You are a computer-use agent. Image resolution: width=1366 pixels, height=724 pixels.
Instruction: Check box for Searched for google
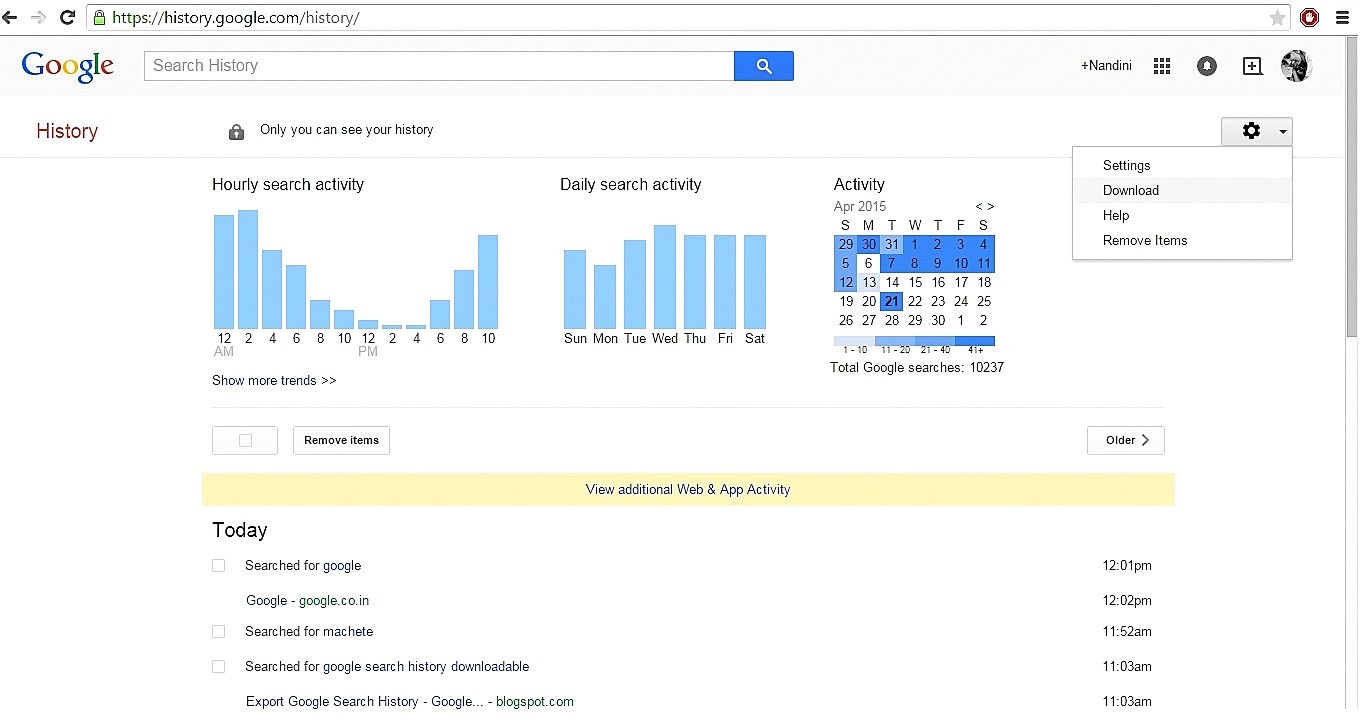pos(218,565)
